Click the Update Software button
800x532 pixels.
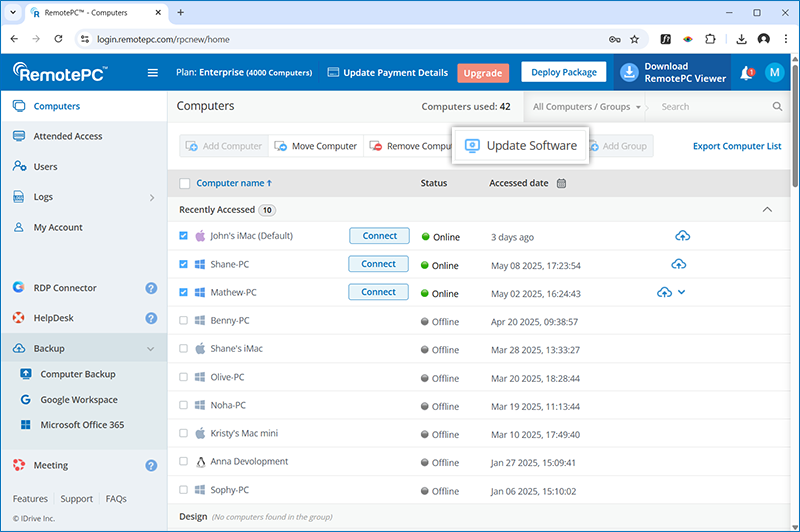520,146
